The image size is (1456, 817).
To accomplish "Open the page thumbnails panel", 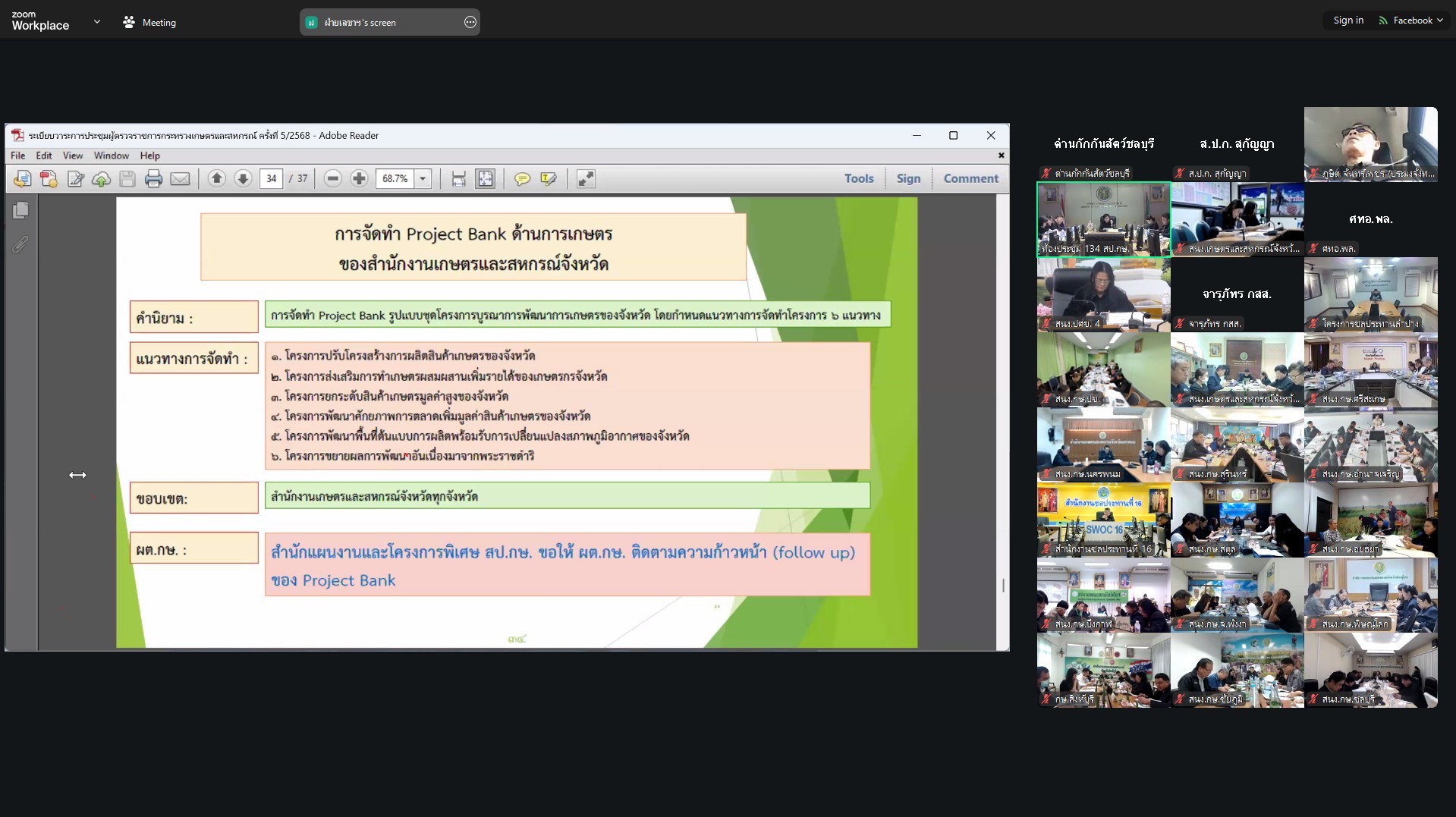I will tap(20, 210).
